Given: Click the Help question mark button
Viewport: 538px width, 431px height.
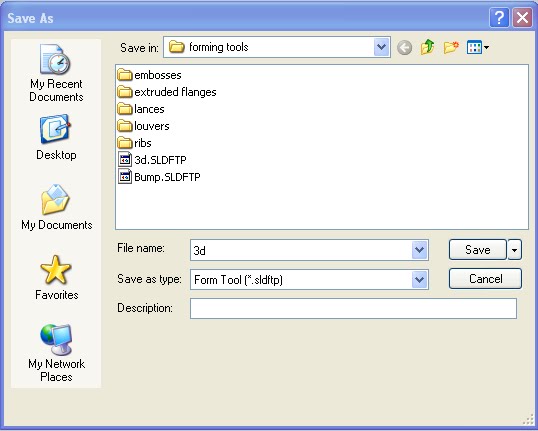Looking at the screenshot, I should click(x=499, y=18).
